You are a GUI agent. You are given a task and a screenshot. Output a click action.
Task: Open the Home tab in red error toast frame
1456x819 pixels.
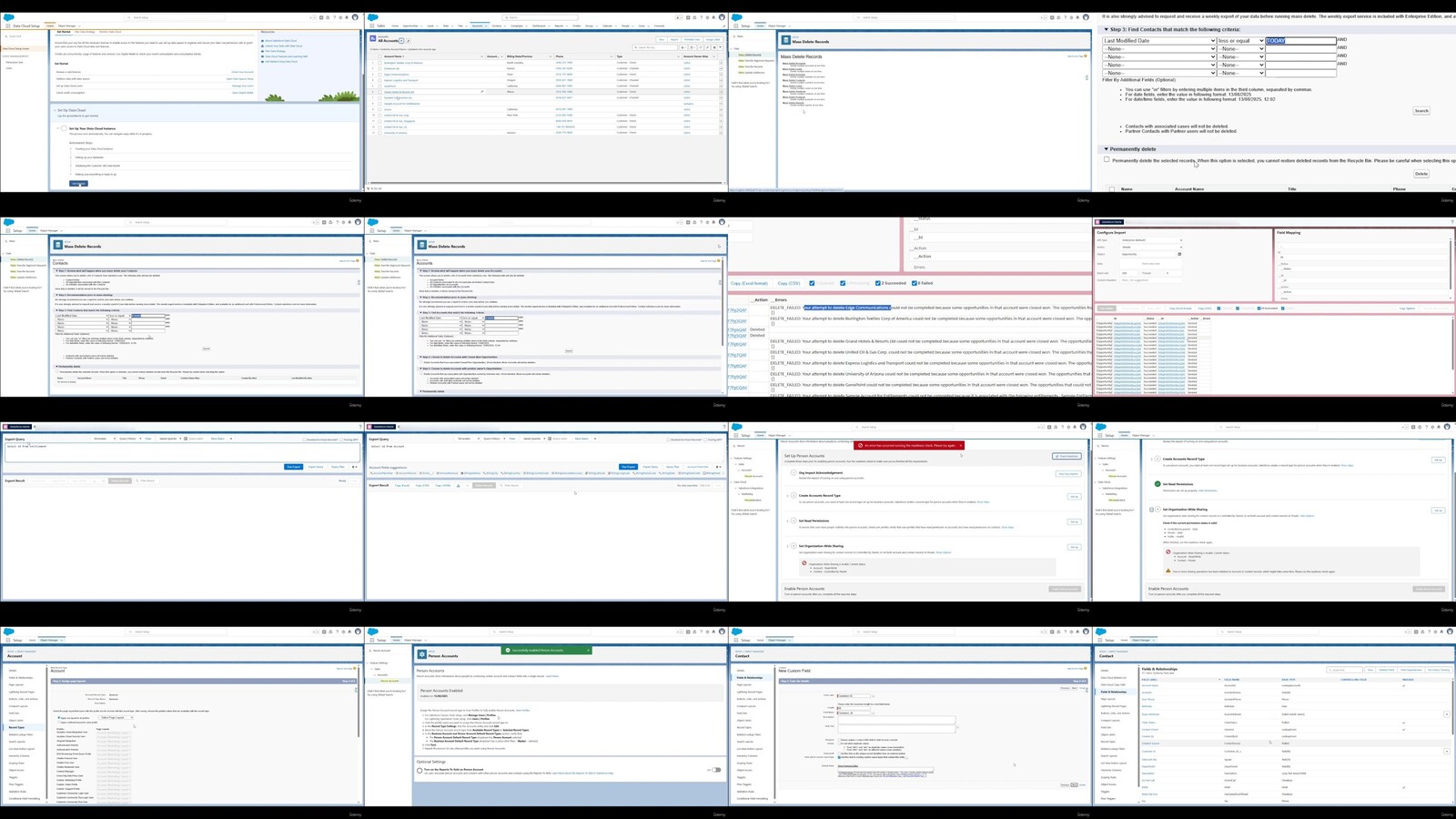[x=760, y=436]
